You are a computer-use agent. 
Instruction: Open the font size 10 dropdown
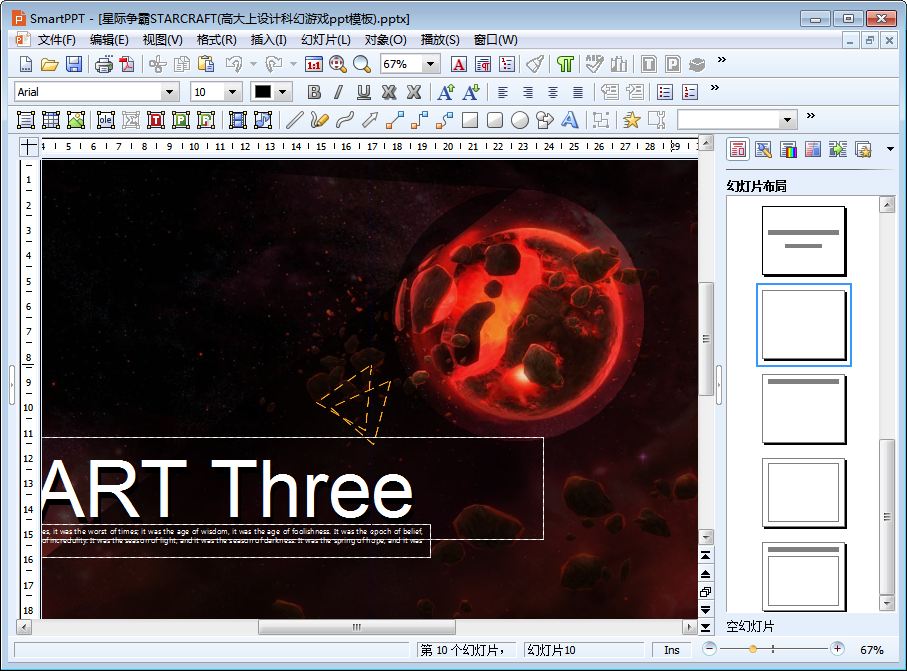click(x=233, y=92)
